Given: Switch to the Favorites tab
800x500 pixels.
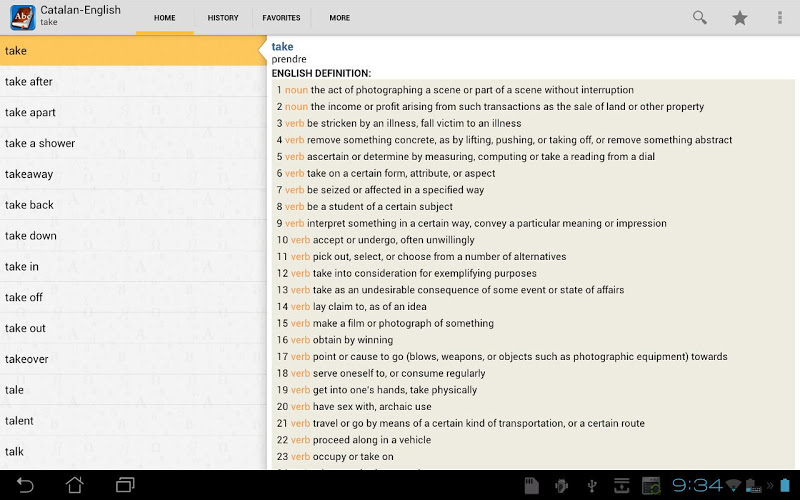Looking at the screenshot, I should pyautogui.click(x=281, y=18).
